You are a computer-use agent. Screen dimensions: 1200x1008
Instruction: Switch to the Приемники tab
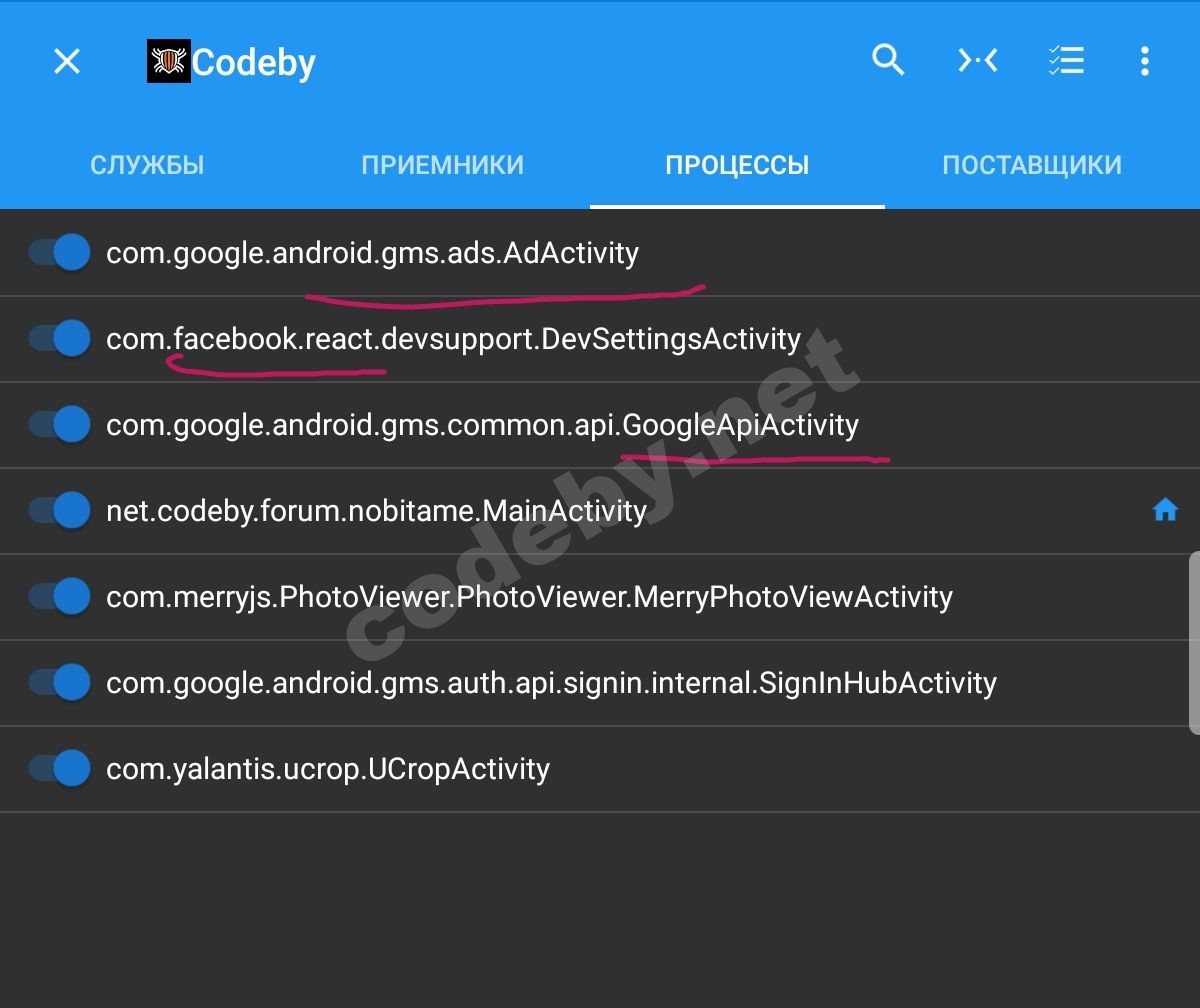[442, 165]
